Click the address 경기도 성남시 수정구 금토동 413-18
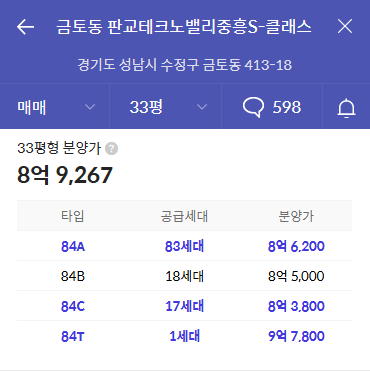The width and height of the screenshot is (370, 371). (x=185, y=65)
